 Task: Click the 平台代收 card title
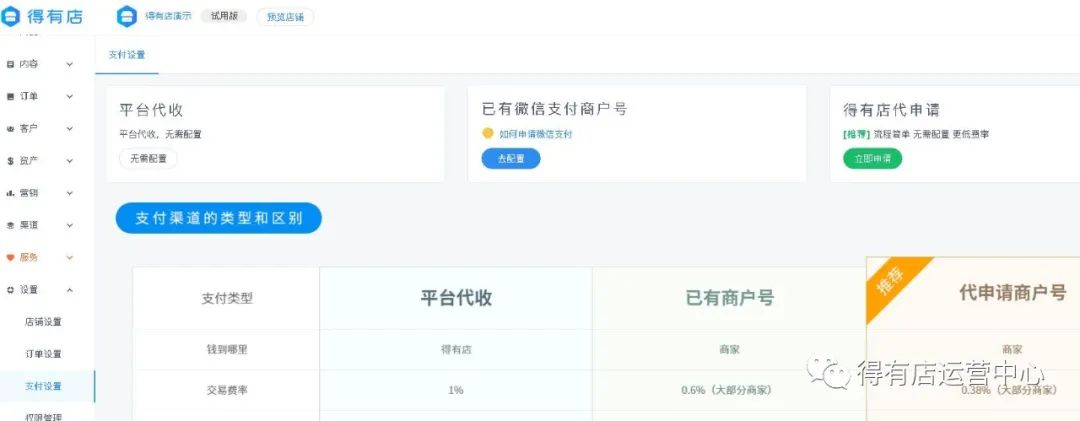pyautogui.click(x=151, y=110)
